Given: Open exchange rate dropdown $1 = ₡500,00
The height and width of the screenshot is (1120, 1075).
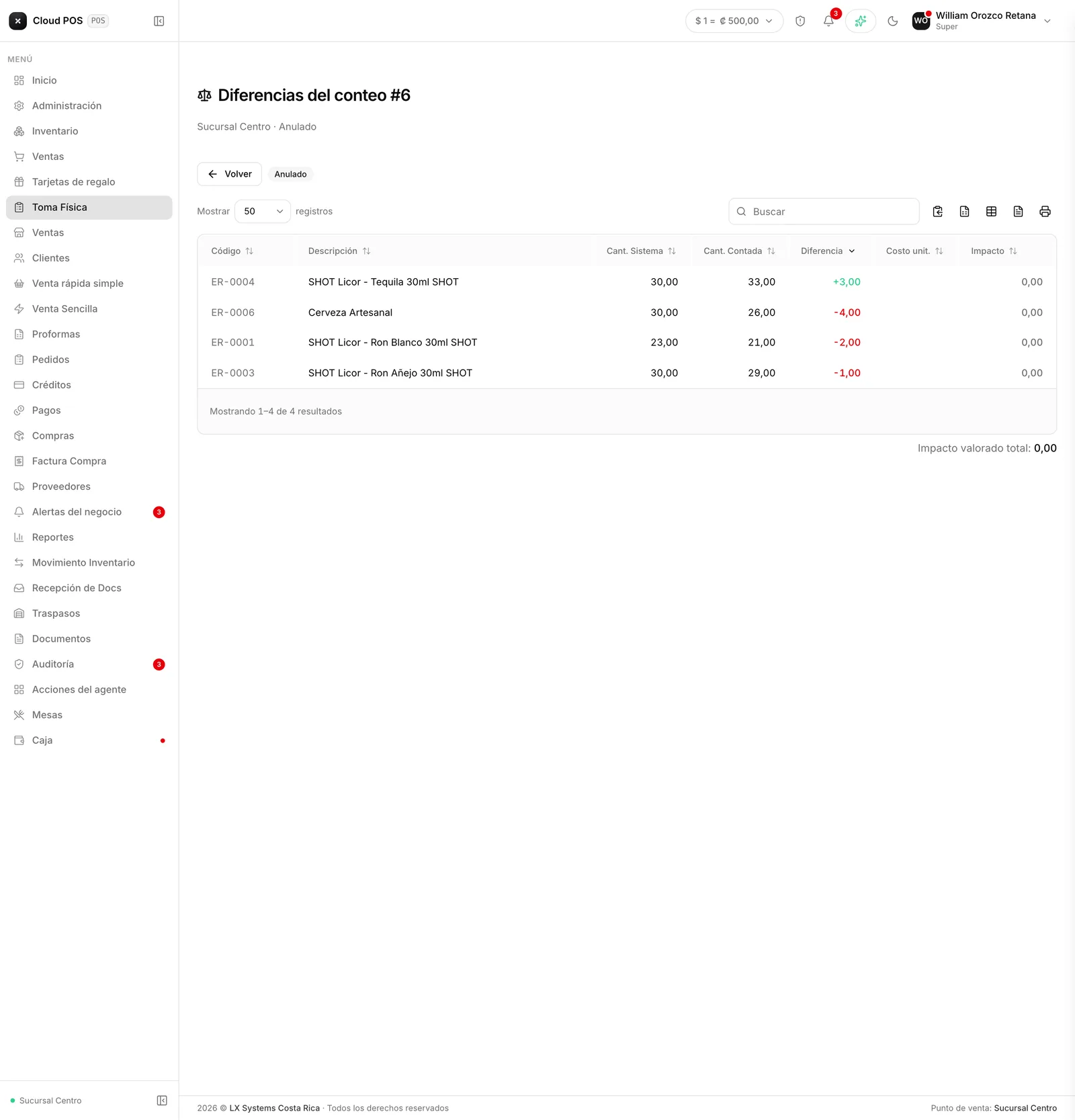Looking at the screenshot, I should coord(734,21).
